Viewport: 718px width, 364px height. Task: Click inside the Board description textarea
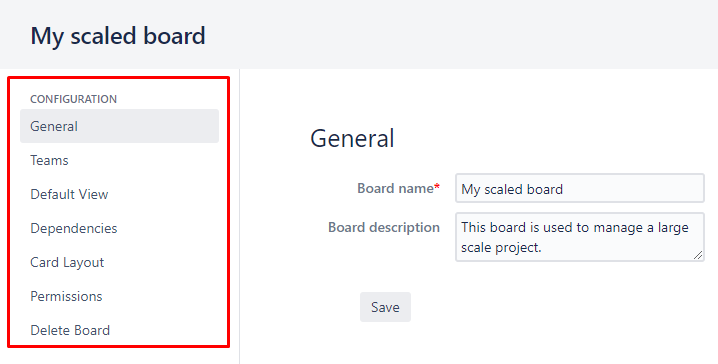pyautogui.click(x=580, y=237)
